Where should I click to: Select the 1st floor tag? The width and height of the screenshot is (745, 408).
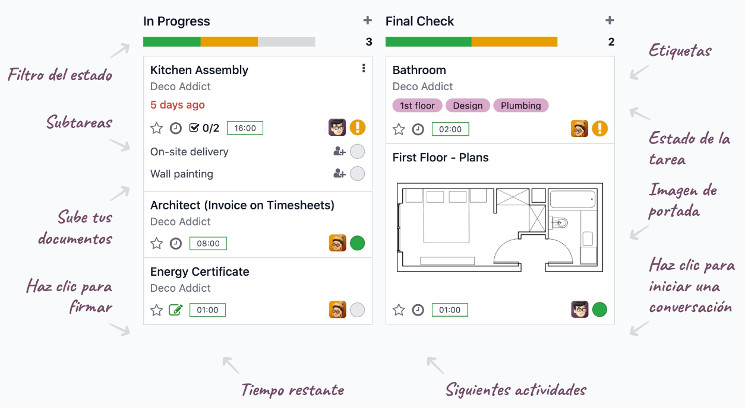click(417, 105)
